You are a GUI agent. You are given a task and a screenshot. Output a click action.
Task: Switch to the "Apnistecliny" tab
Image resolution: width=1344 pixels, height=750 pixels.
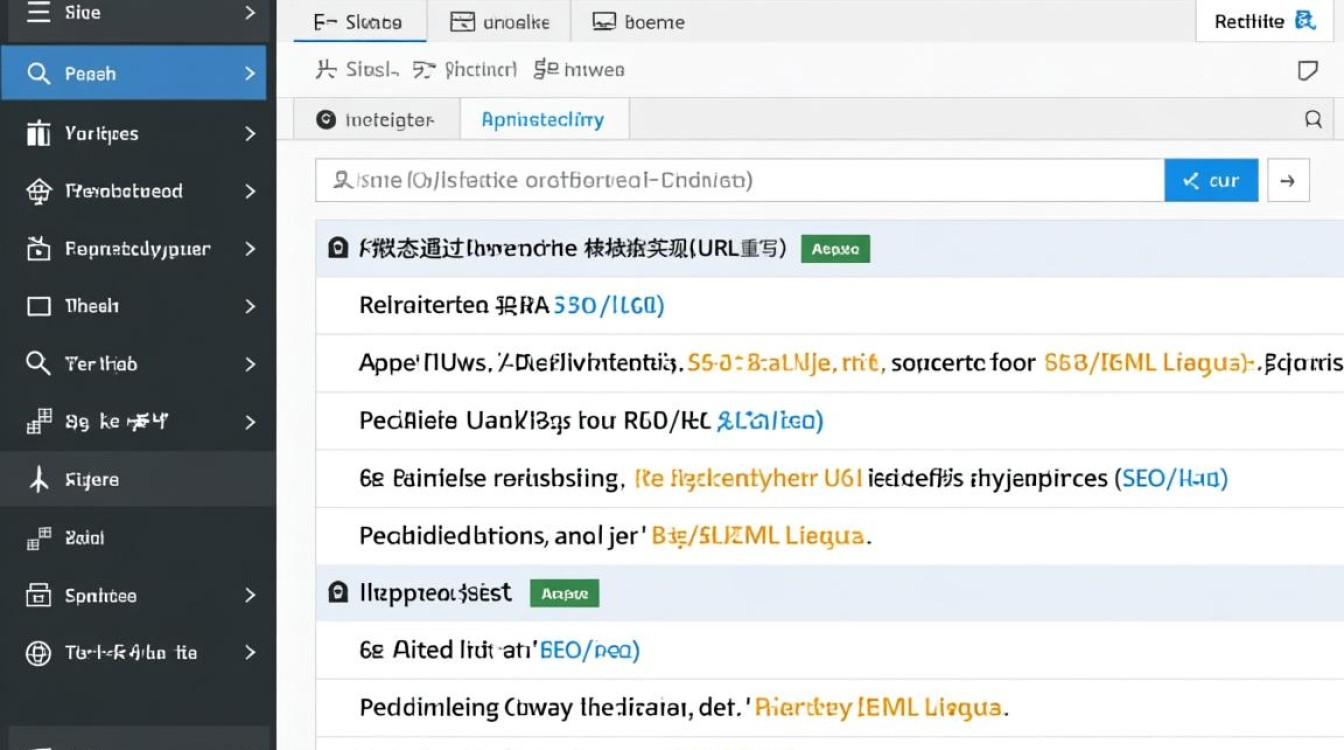coord(542,120)
